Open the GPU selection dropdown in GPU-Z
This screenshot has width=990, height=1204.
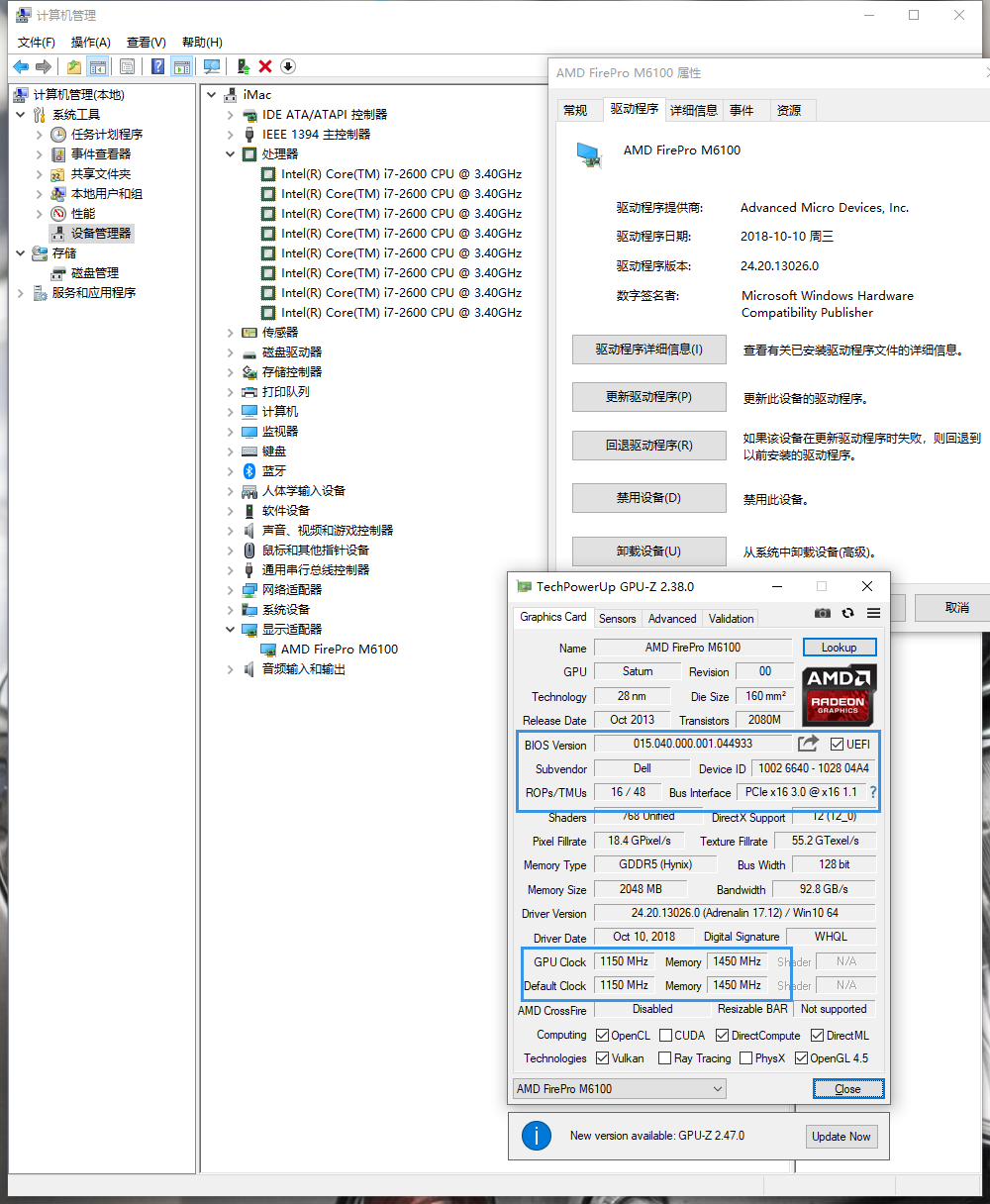[x=620, y=1089]
